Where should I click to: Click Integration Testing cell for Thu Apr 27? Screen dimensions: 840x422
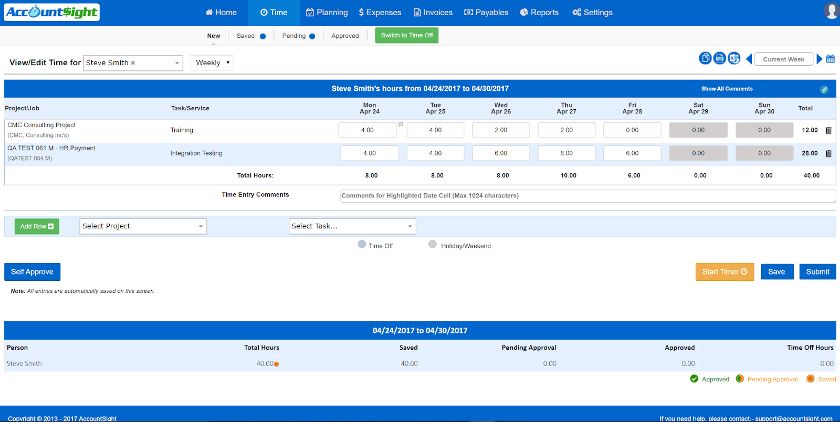(567, 153)
